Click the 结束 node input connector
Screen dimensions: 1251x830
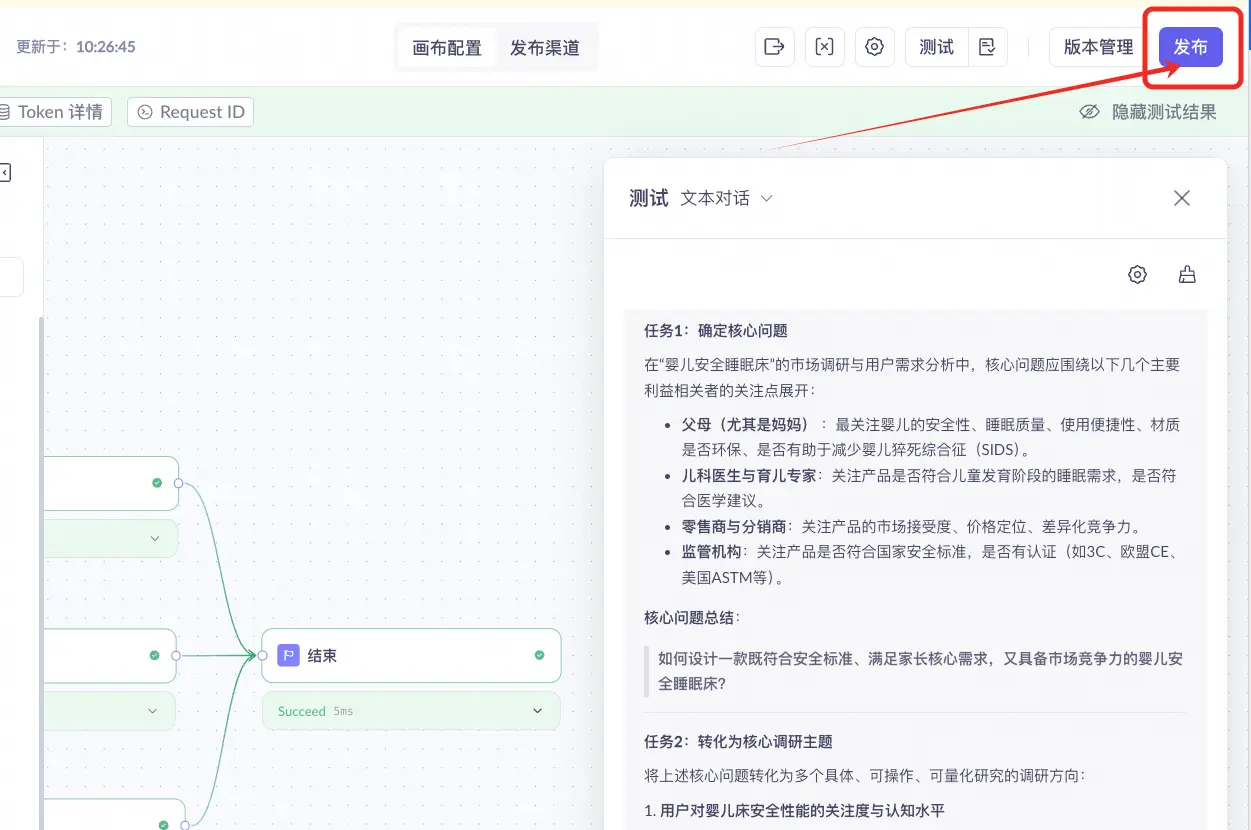coord(262,656)
